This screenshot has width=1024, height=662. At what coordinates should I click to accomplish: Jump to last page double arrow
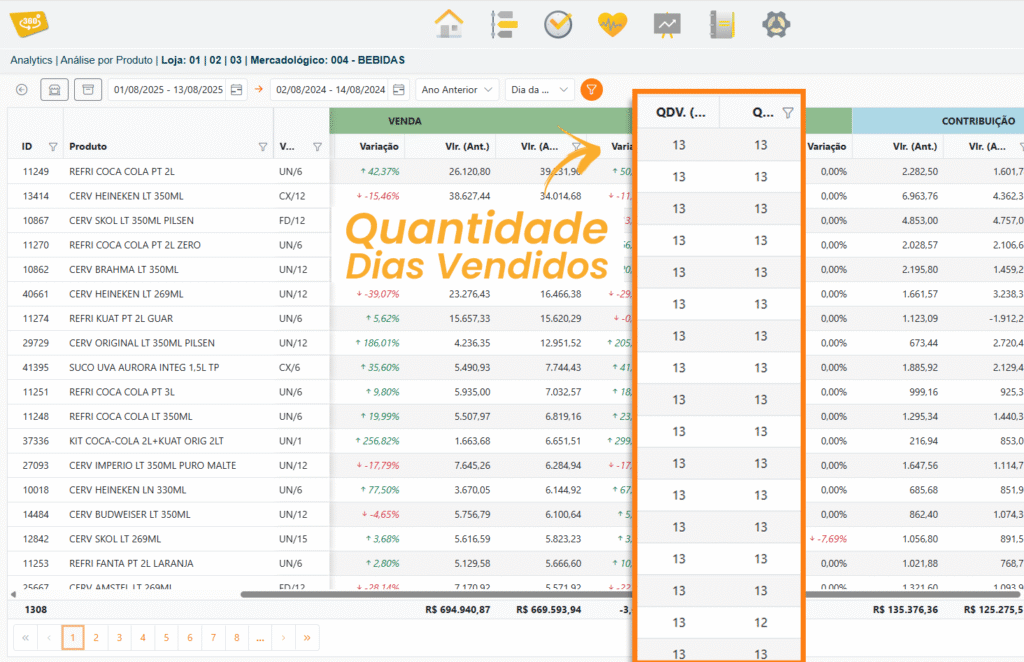tap(307, 638)
